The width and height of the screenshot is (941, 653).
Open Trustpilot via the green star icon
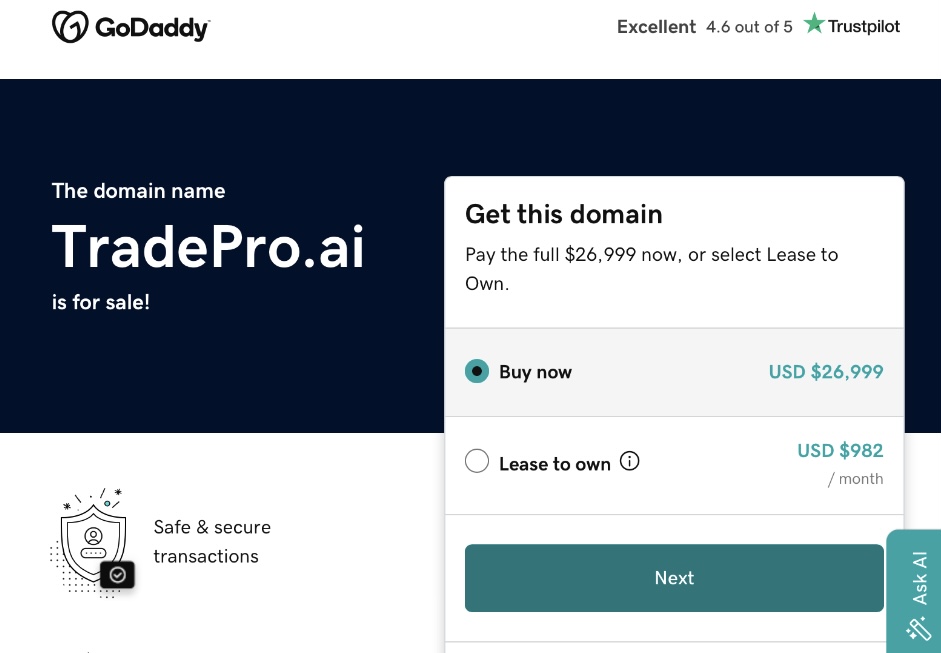click(x=814, y=23)
